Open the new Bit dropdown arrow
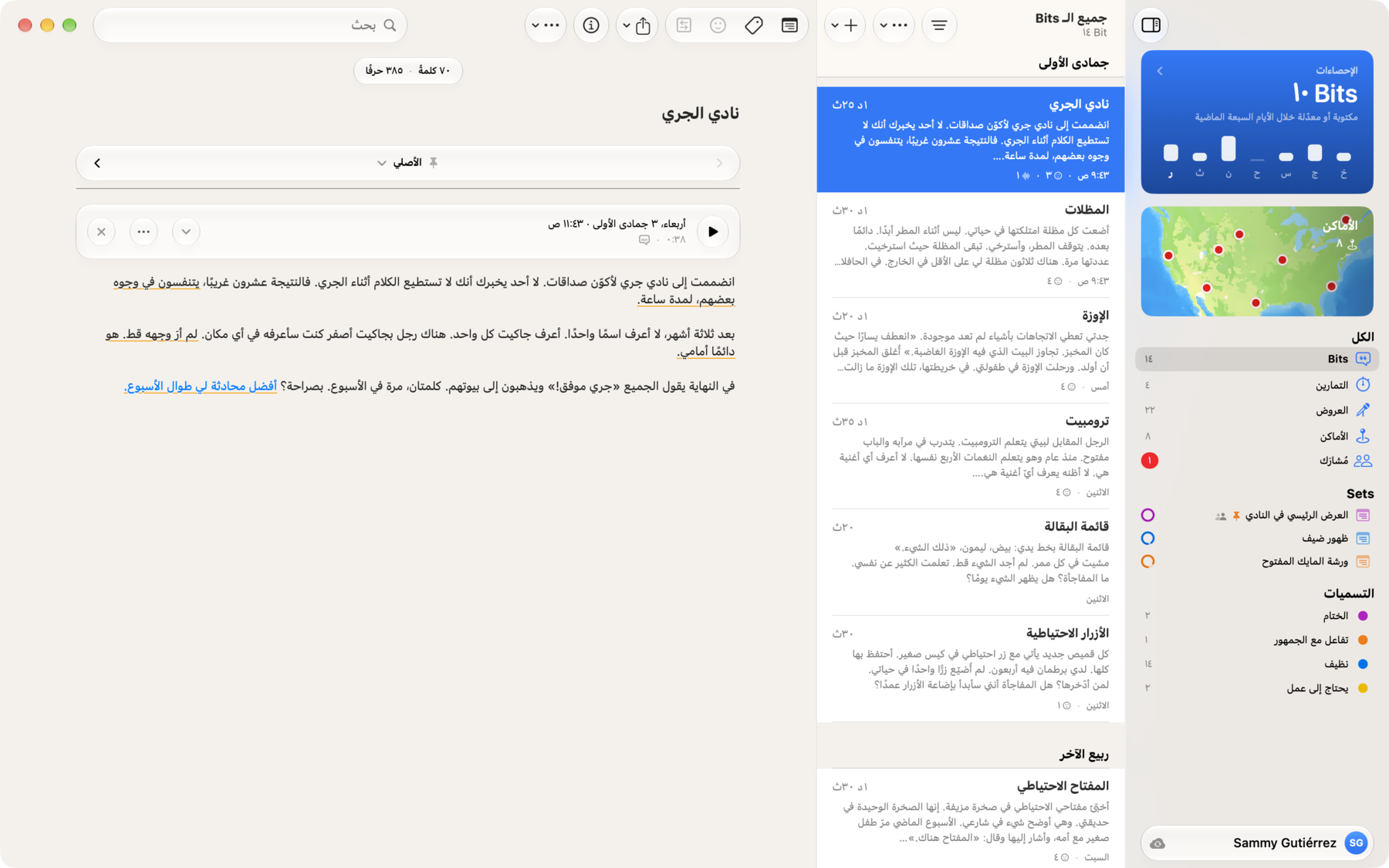Image resolution: width=1389 pixels, height=868 pixels. [834, 25]
